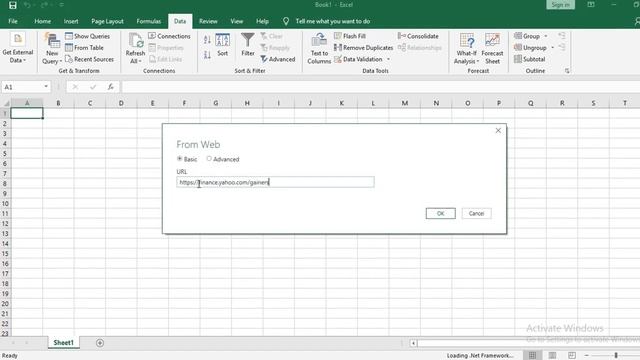Click Forecast Sheet
Screen dimensions: 640x360
click(492, 49)
